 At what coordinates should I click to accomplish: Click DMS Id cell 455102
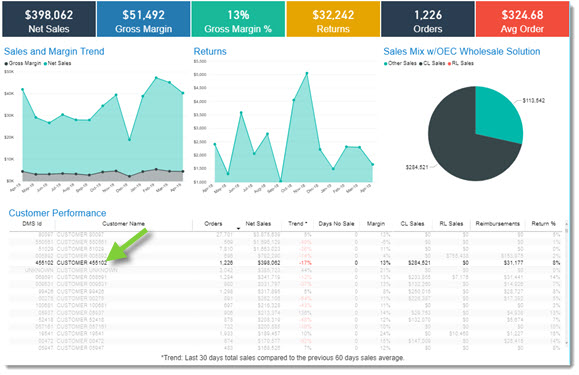point(45,263)
